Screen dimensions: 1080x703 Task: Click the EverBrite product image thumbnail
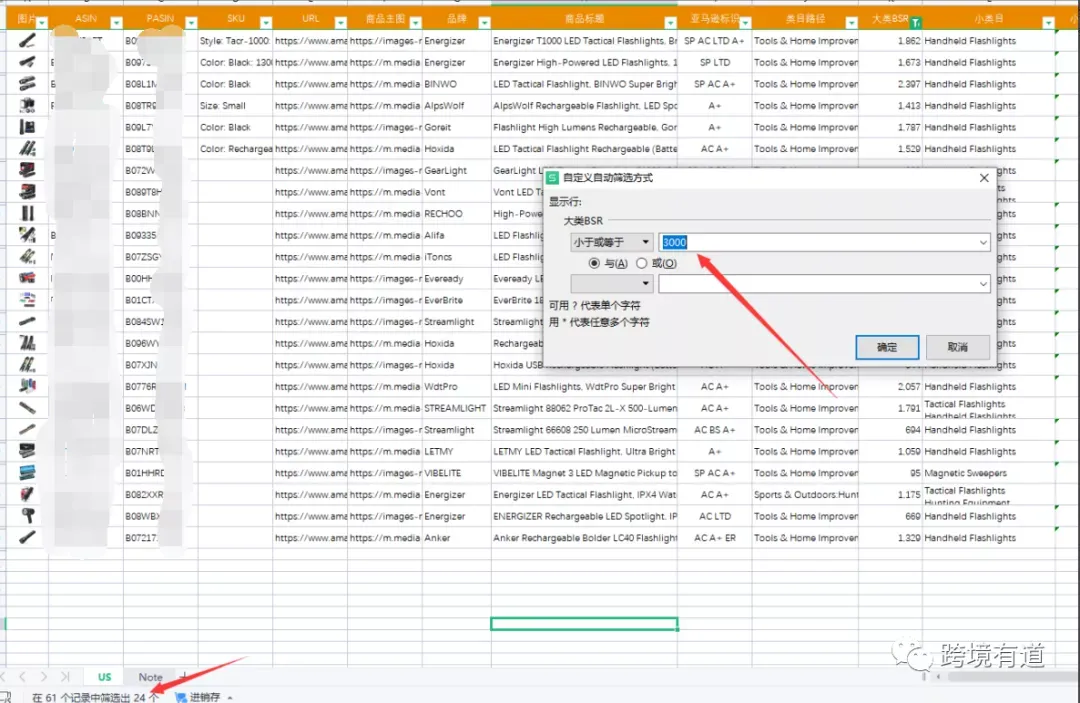(x=27, y=300)
